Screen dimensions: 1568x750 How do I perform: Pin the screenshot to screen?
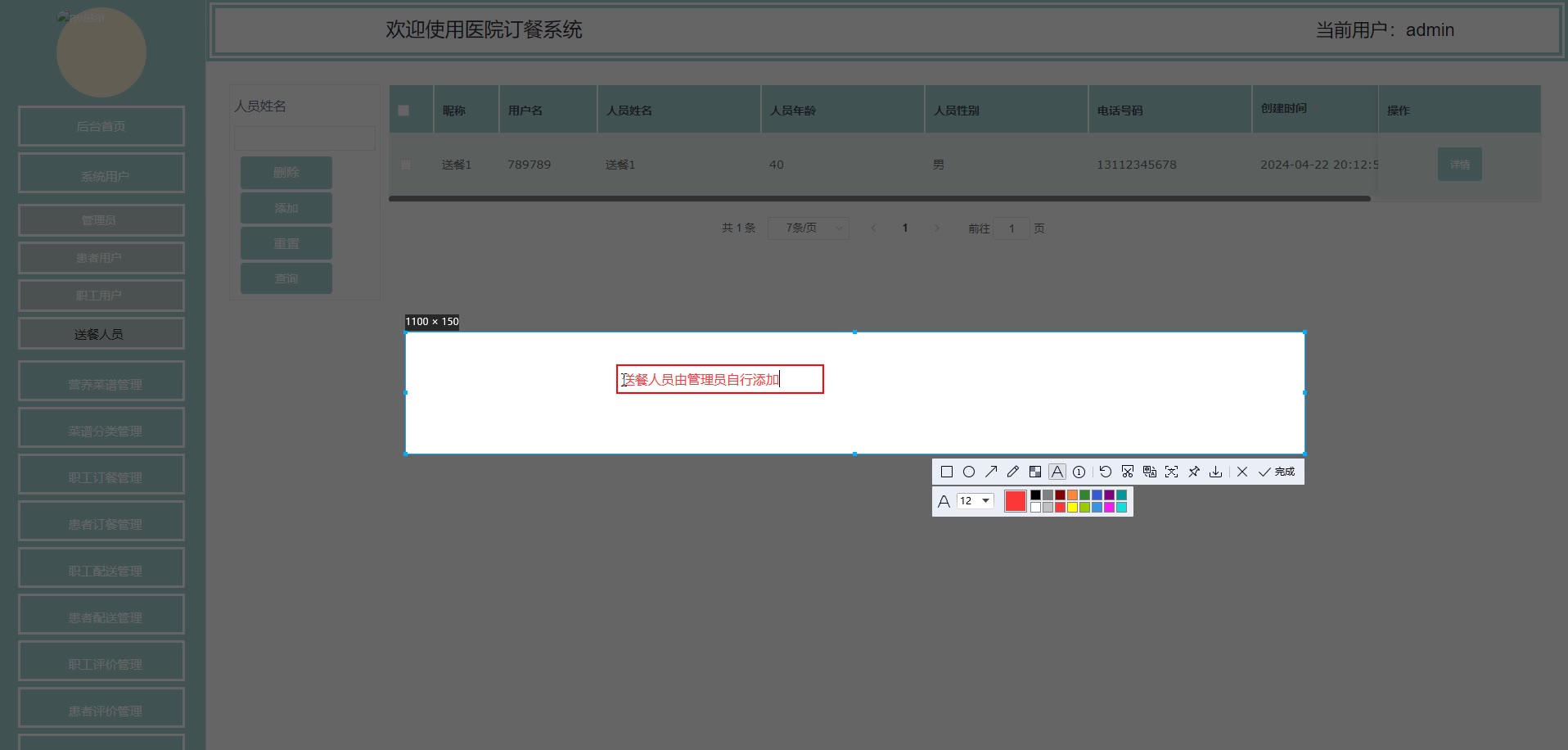[1194, 472]
